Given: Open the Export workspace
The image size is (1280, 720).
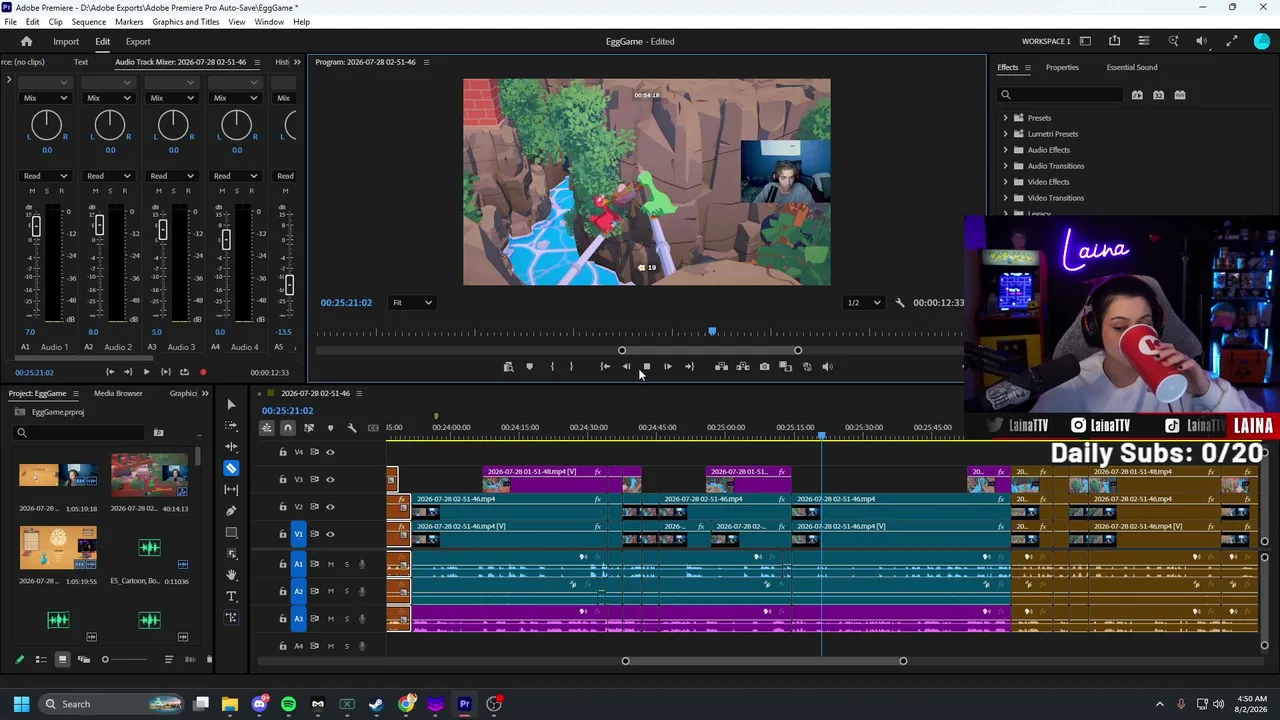Looking at the screenshot, I should point(138,42).
